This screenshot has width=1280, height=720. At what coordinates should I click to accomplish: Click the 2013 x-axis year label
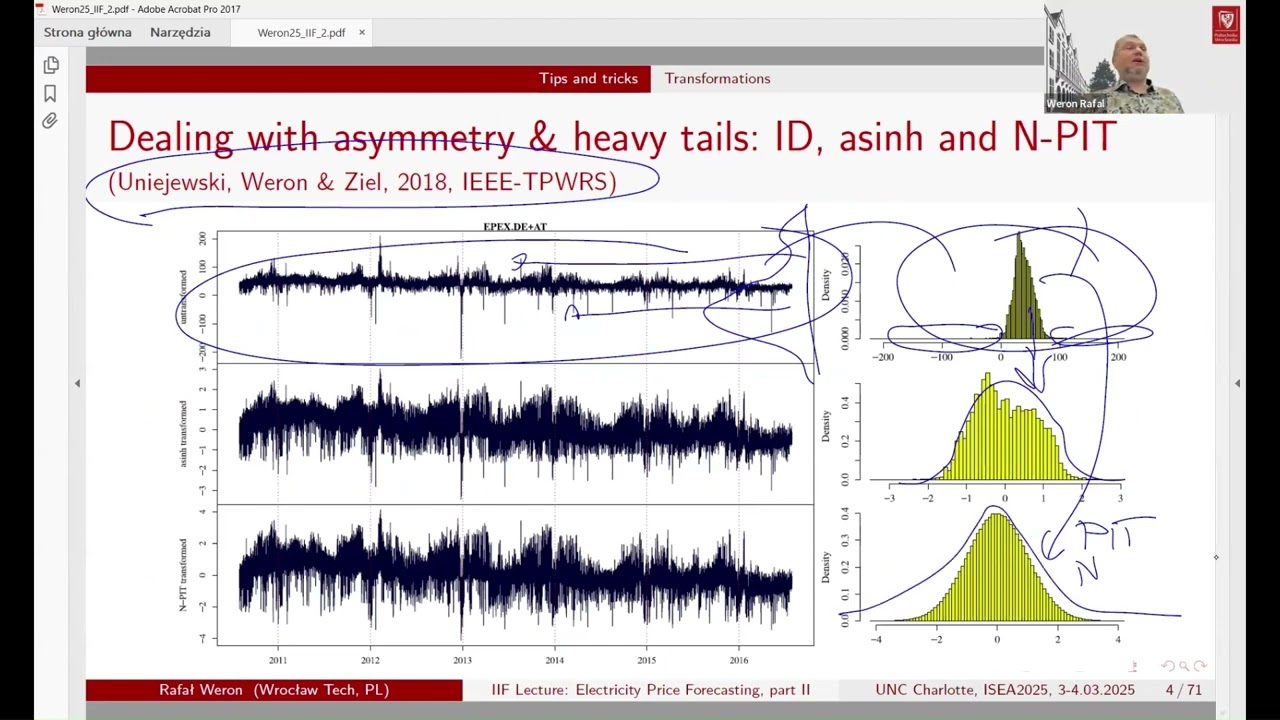click(x=462, y=660)
